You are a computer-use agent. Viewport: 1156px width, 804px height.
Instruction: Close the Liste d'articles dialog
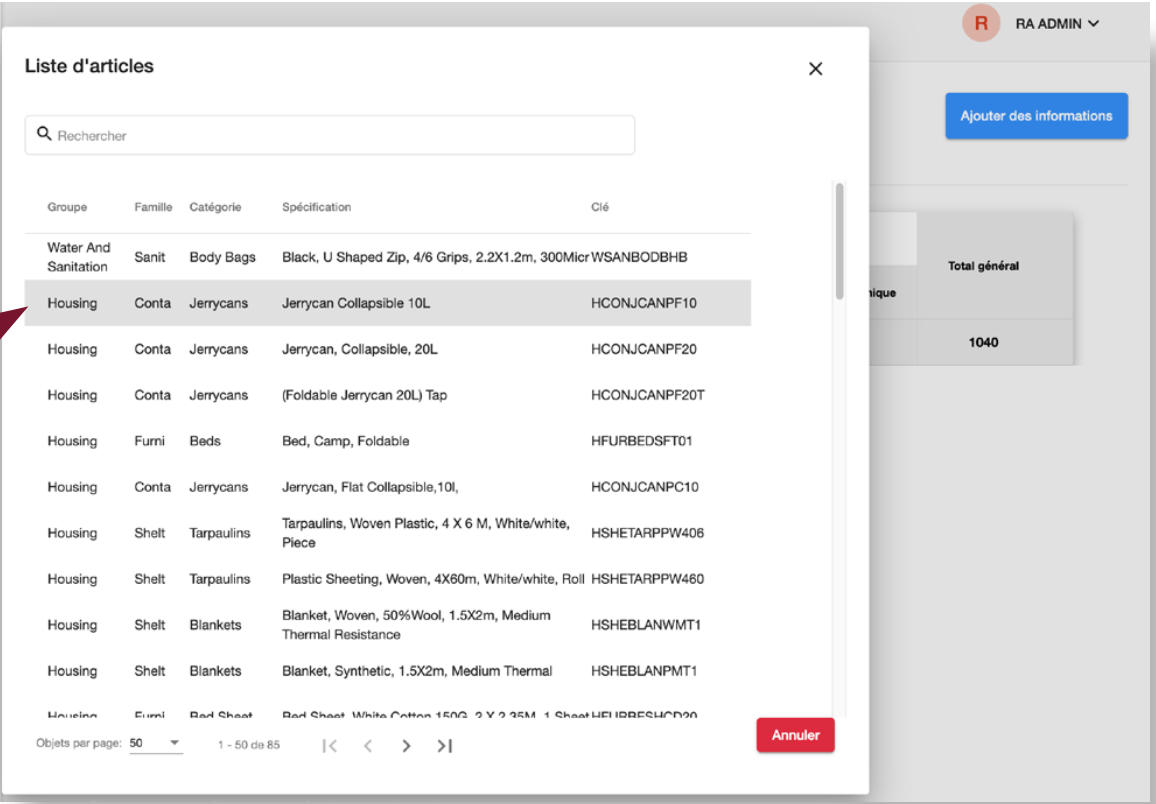click(x=815, y=69)
